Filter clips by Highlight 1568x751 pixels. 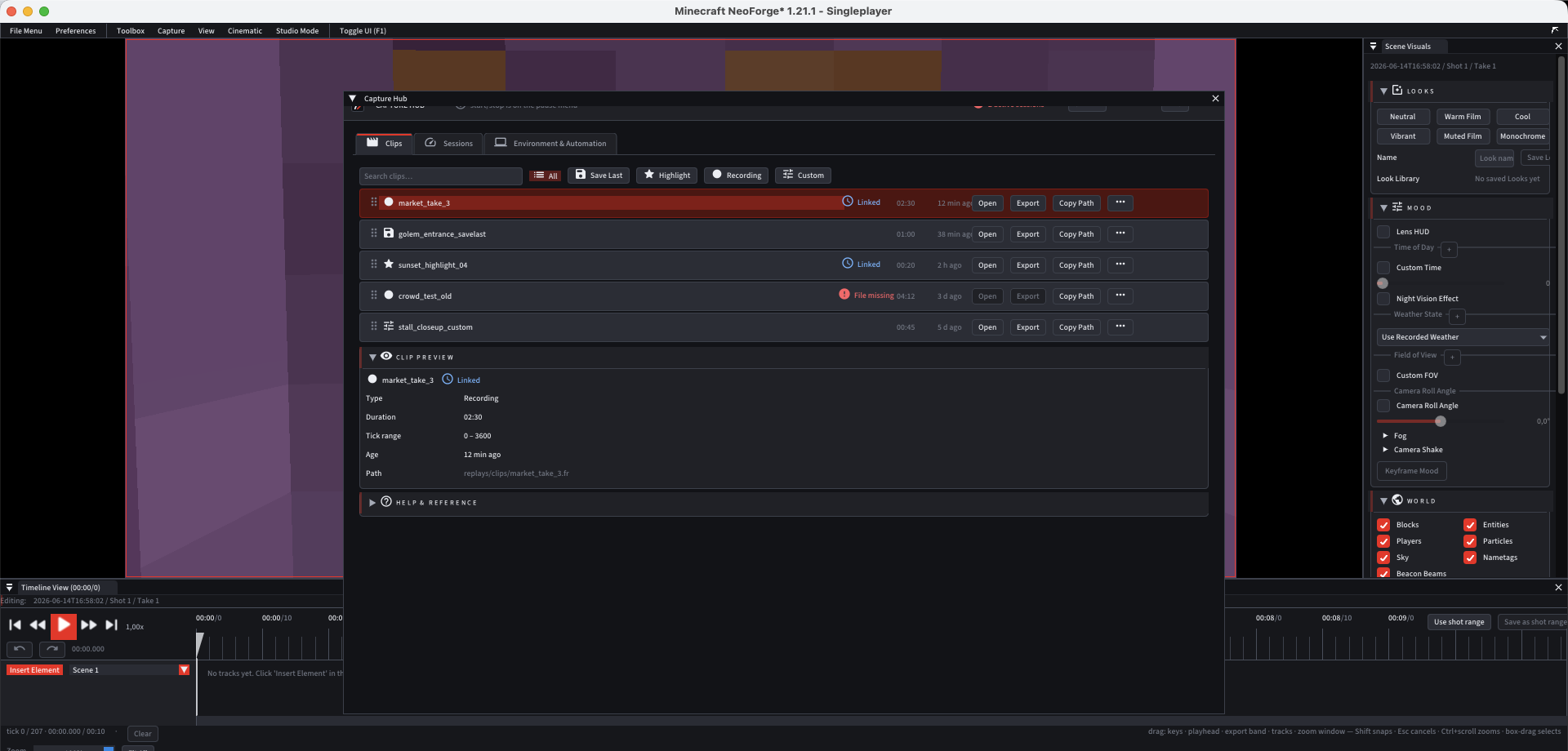[667, 175]
